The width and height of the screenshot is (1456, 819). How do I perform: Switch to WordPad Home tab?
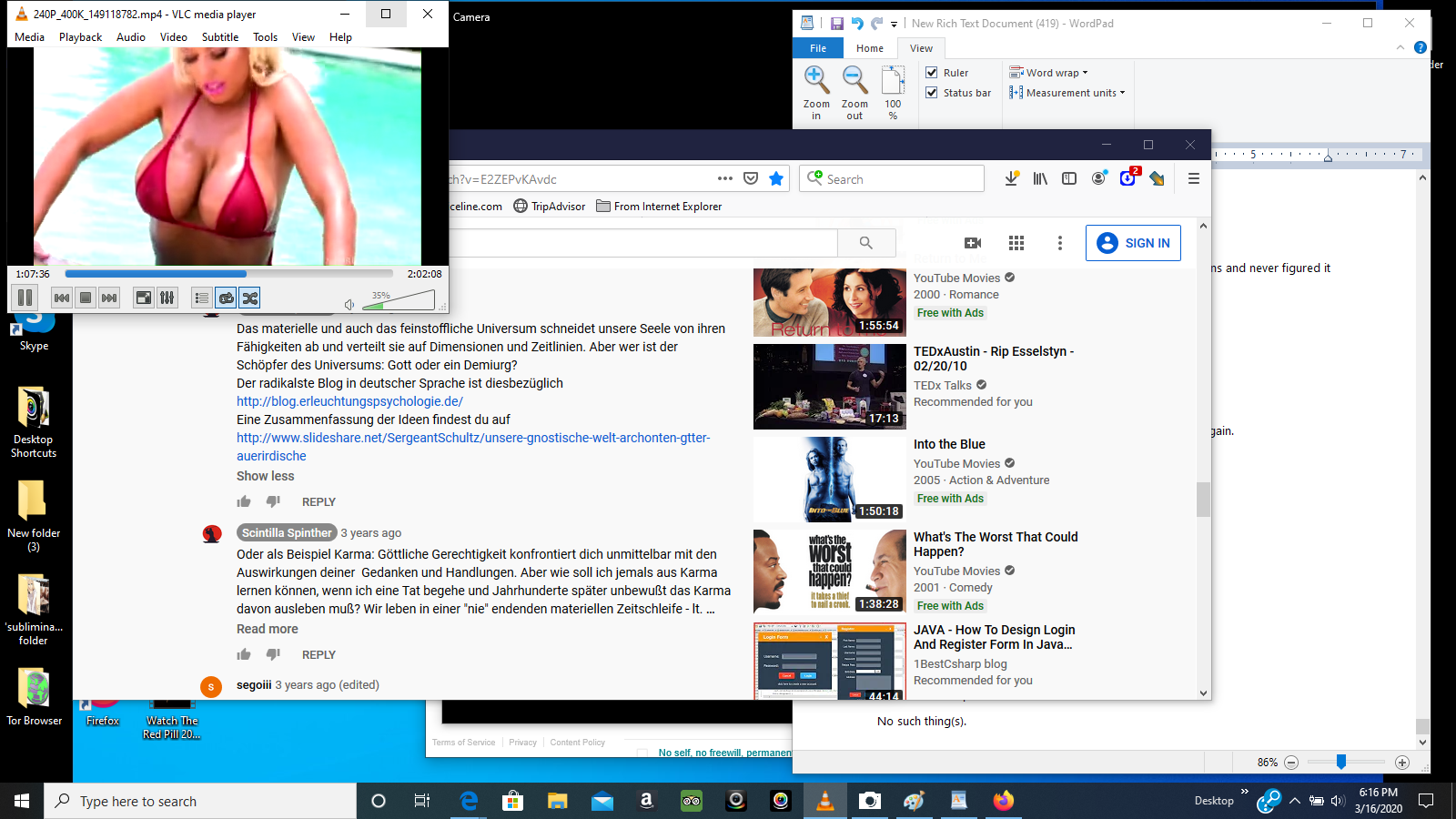coord(870,48)
